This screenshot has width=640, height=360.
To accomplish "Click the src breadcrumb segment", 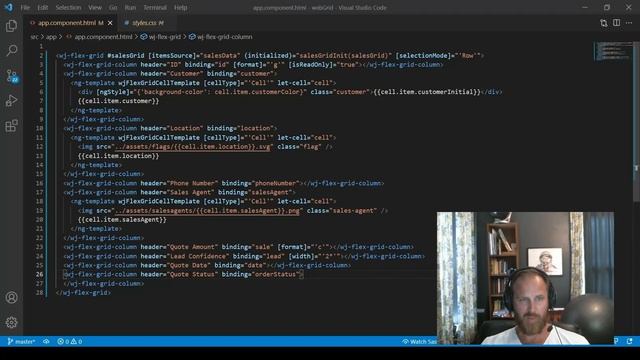I will pyautogui.click(x=34, y=37).
